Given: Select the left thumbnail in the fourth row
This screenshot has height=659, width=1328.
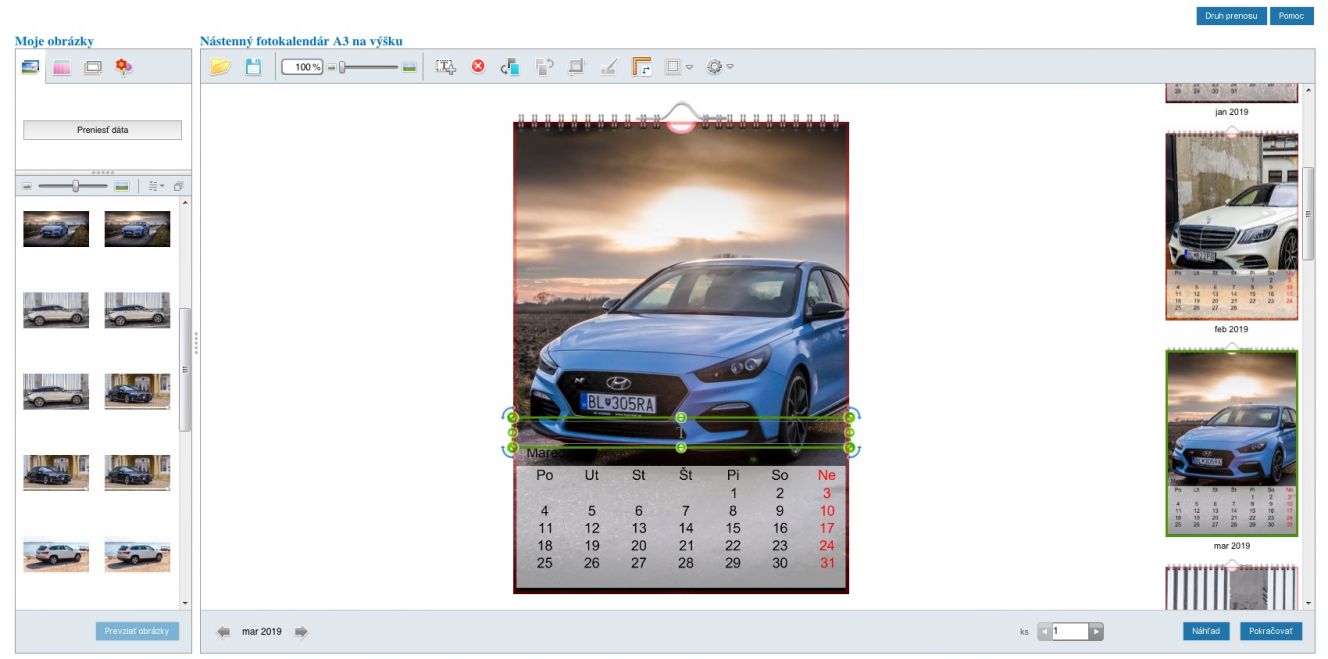Looking at the screenshot, I should click(x=56, y=473).
